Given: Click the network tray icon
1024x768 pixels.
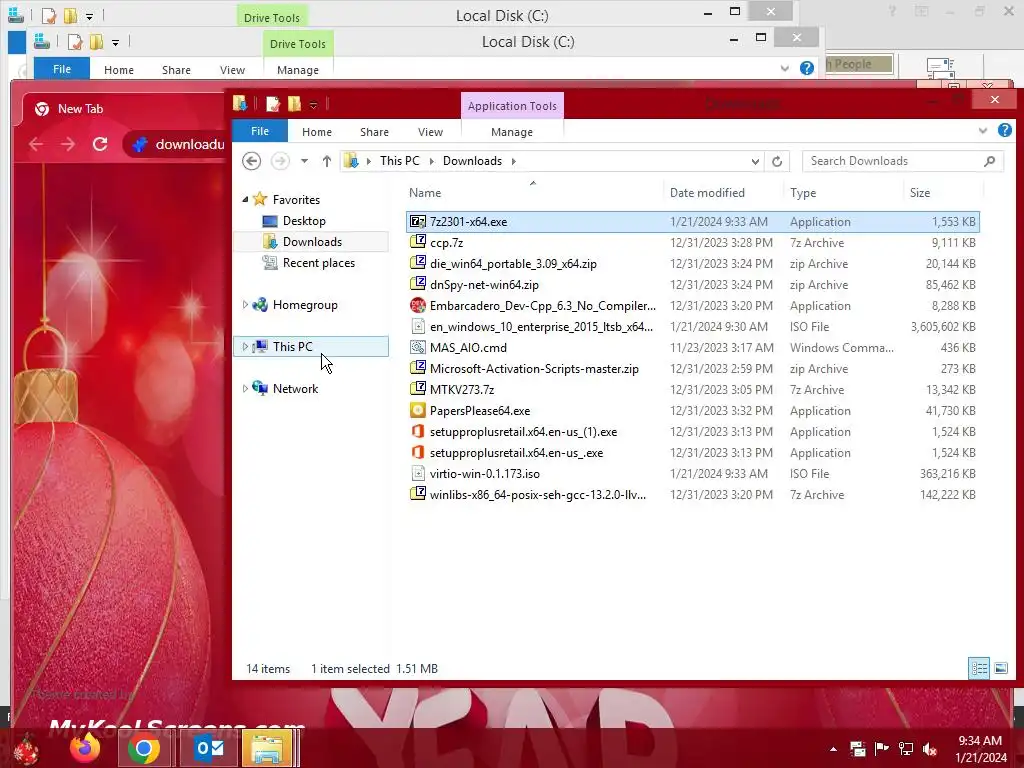Looking at the screenshot, I should point(906,749).
